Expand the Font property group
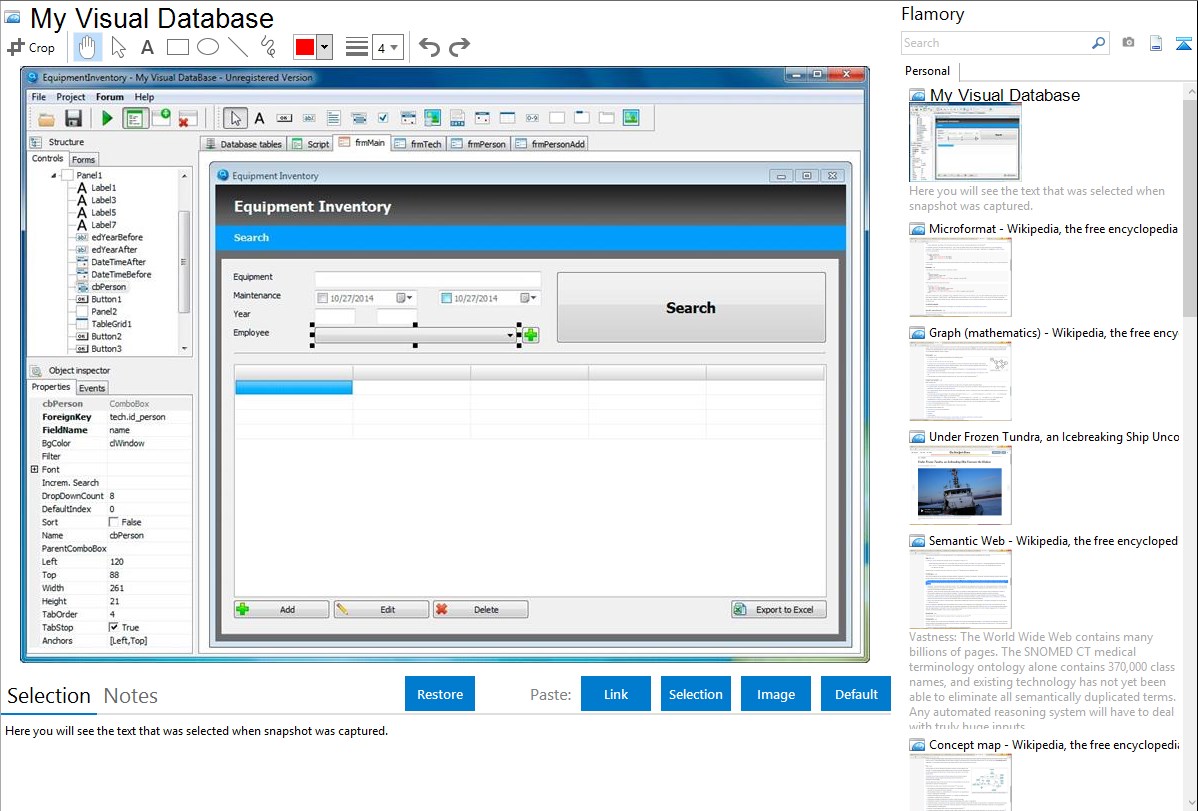This screenshot has width=1198, height=811. coord(34,469)
